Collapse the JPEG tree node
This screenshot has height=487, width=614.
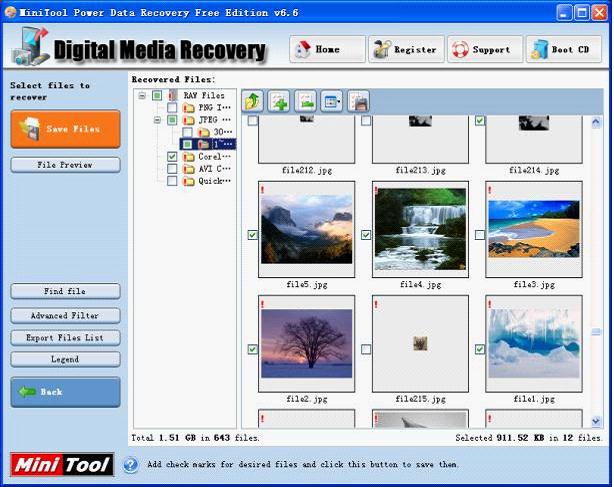[x=157, y=120]
